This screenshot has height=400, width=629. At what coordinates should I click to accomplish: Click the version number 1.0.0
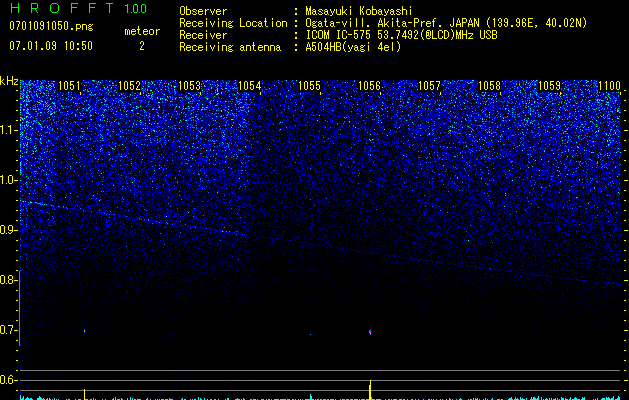[x=136, y=8]
